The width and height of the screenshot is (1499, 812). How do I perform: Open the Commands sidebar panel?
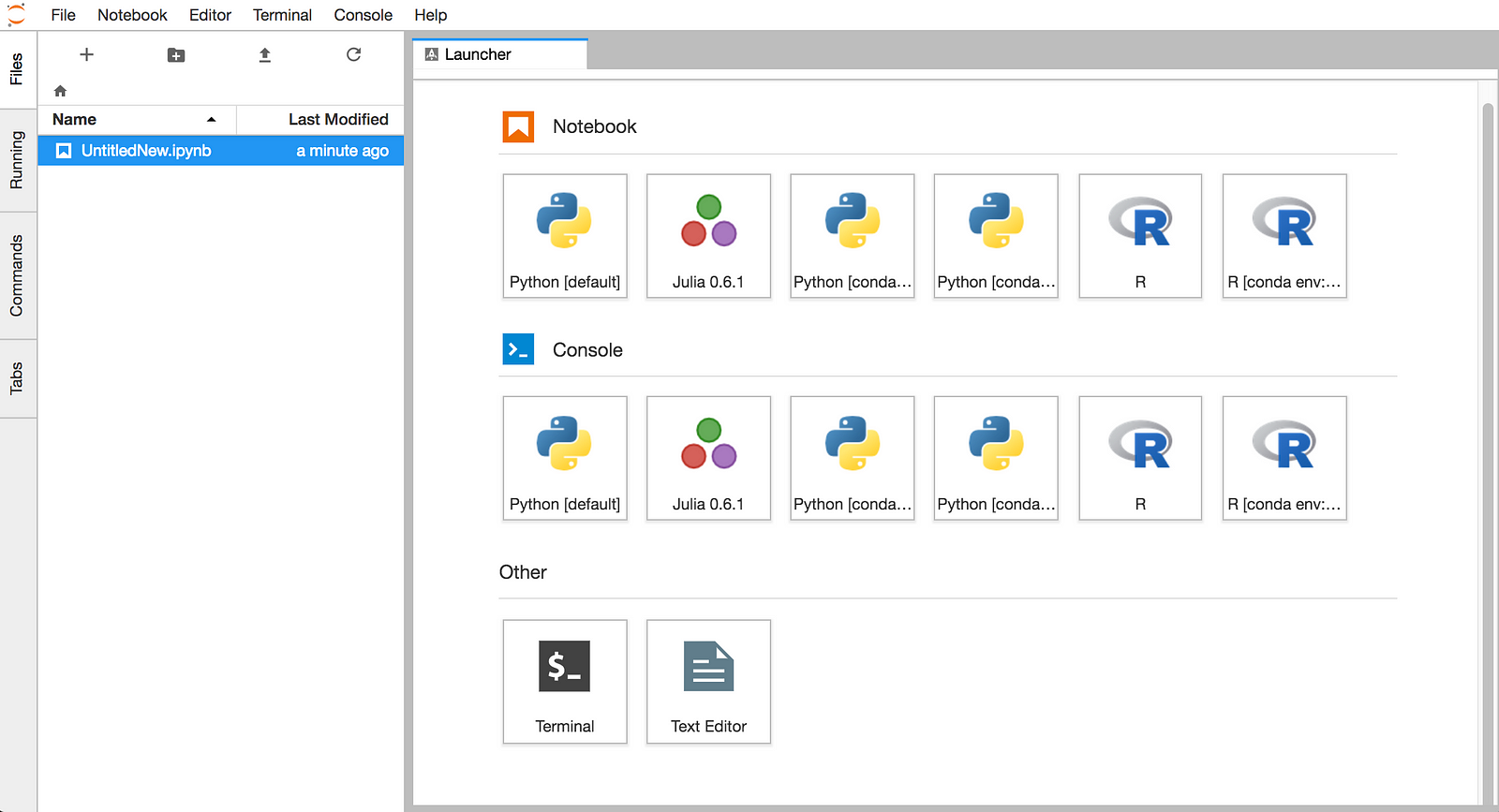pyautogui.click(x=17, y=275)
